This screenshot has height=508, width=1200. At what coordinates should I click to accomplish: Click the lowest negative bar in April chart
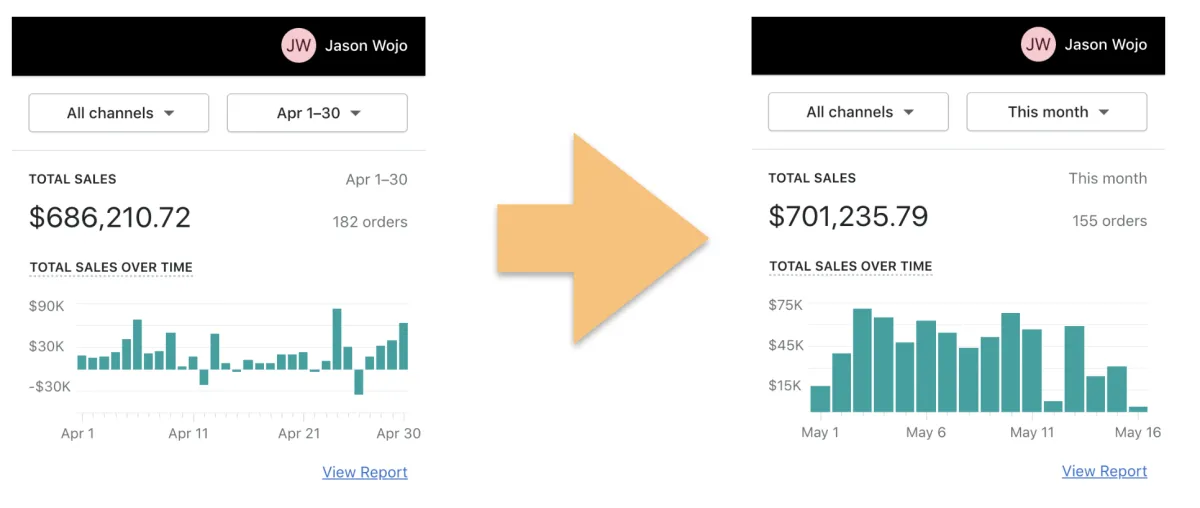[x=359, y=382]
